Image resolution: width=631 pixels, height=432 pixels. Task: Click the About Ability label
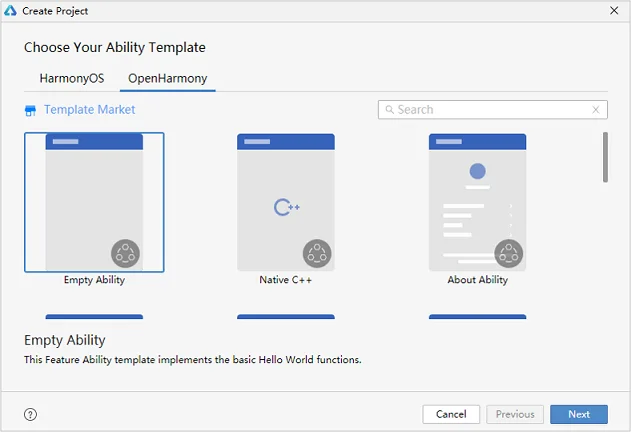(x=478, y=280)
